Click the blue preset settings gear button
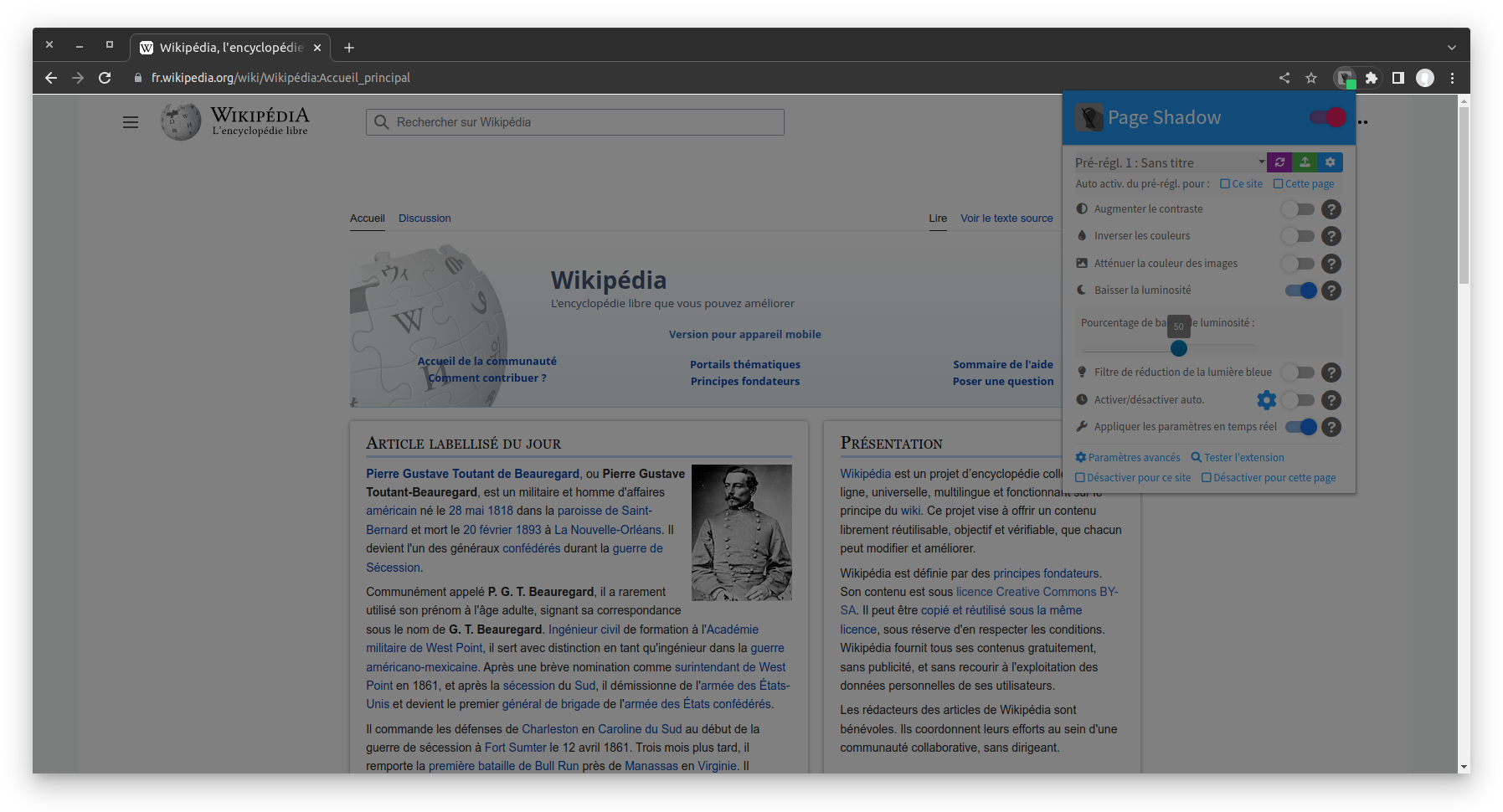The width and height of the screenshot is (1503, 812). [x=1331, y=162]
